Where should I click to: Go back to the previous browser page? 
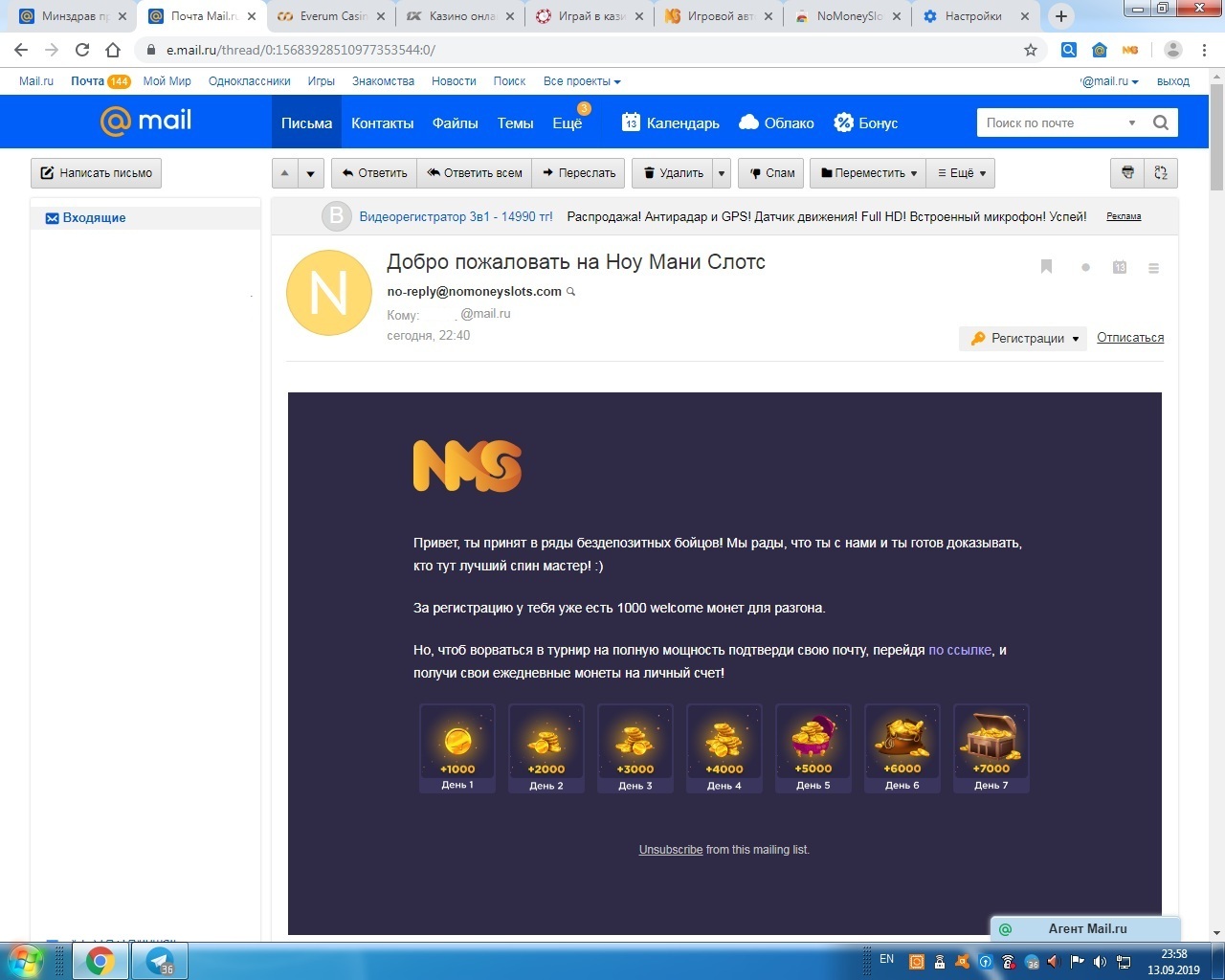21,50
